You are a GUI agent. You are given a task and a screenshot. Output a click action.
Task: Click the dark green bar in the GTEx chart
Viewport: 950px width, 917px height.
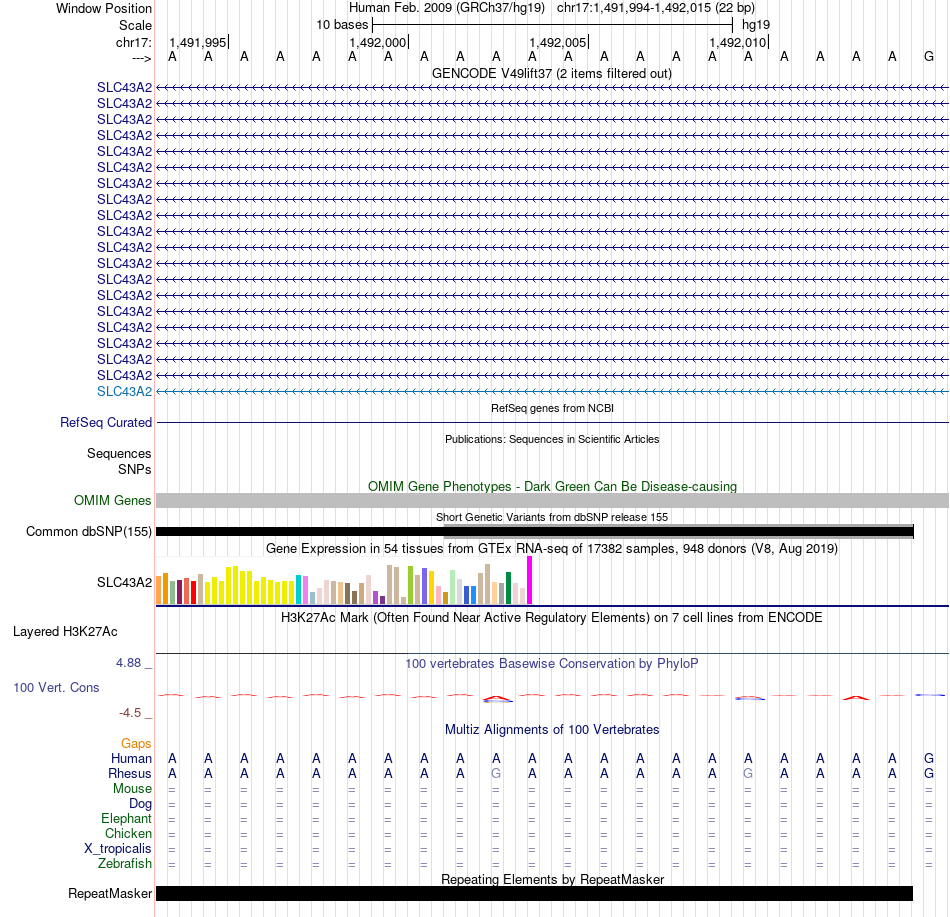508,588
